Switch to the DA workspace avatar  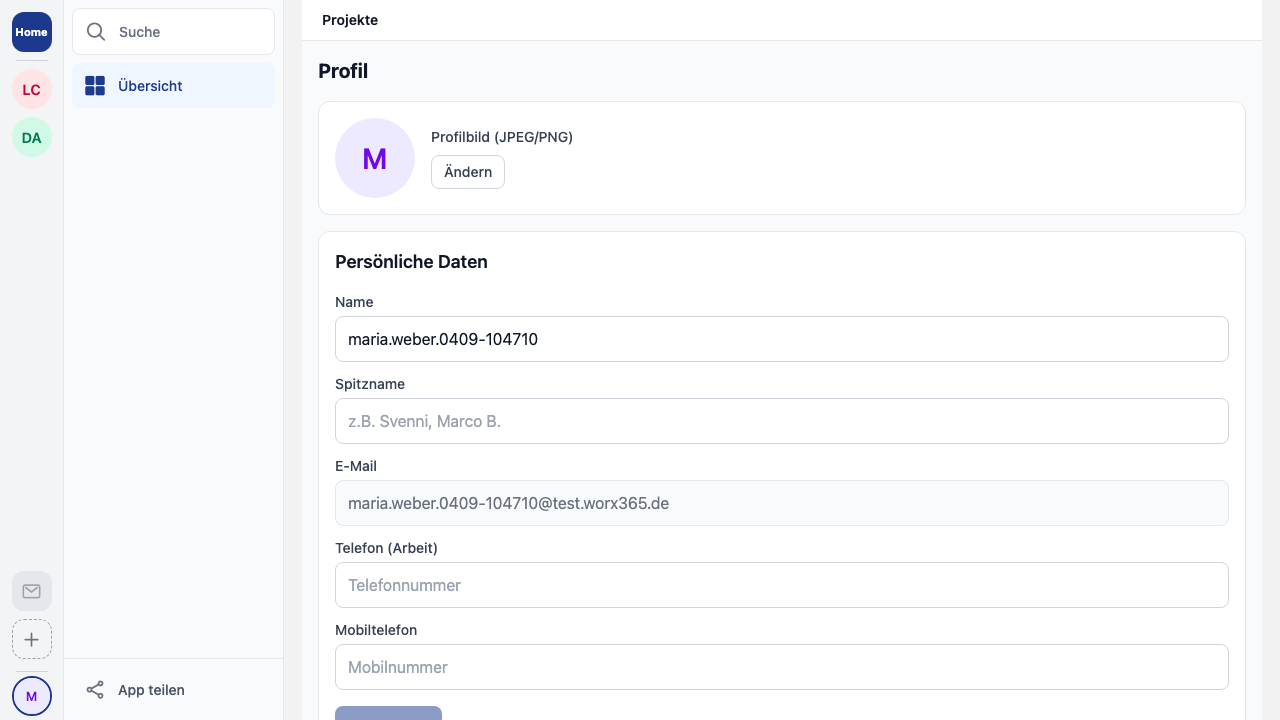click(32, 138)
